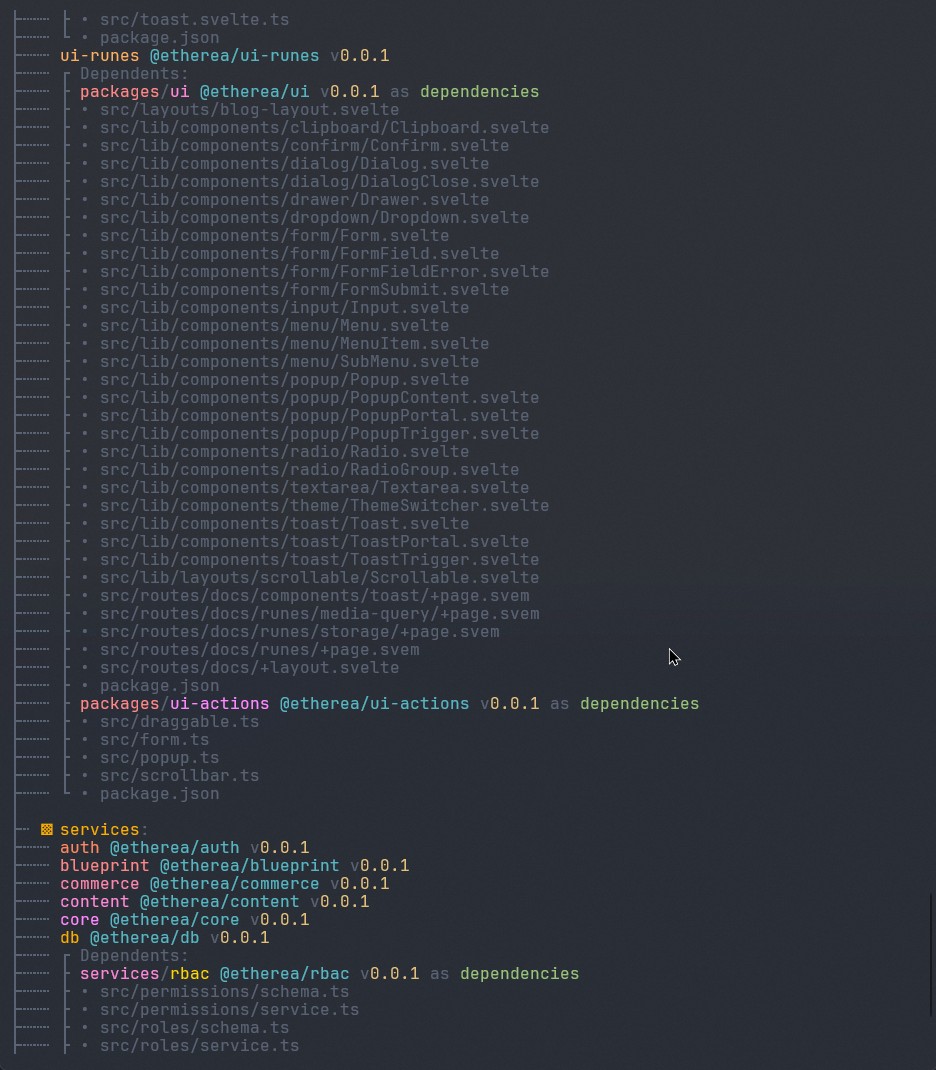Click the toast/Toast.svelte file path
The width and height of the screenshot is (936, 1070).
284,524
